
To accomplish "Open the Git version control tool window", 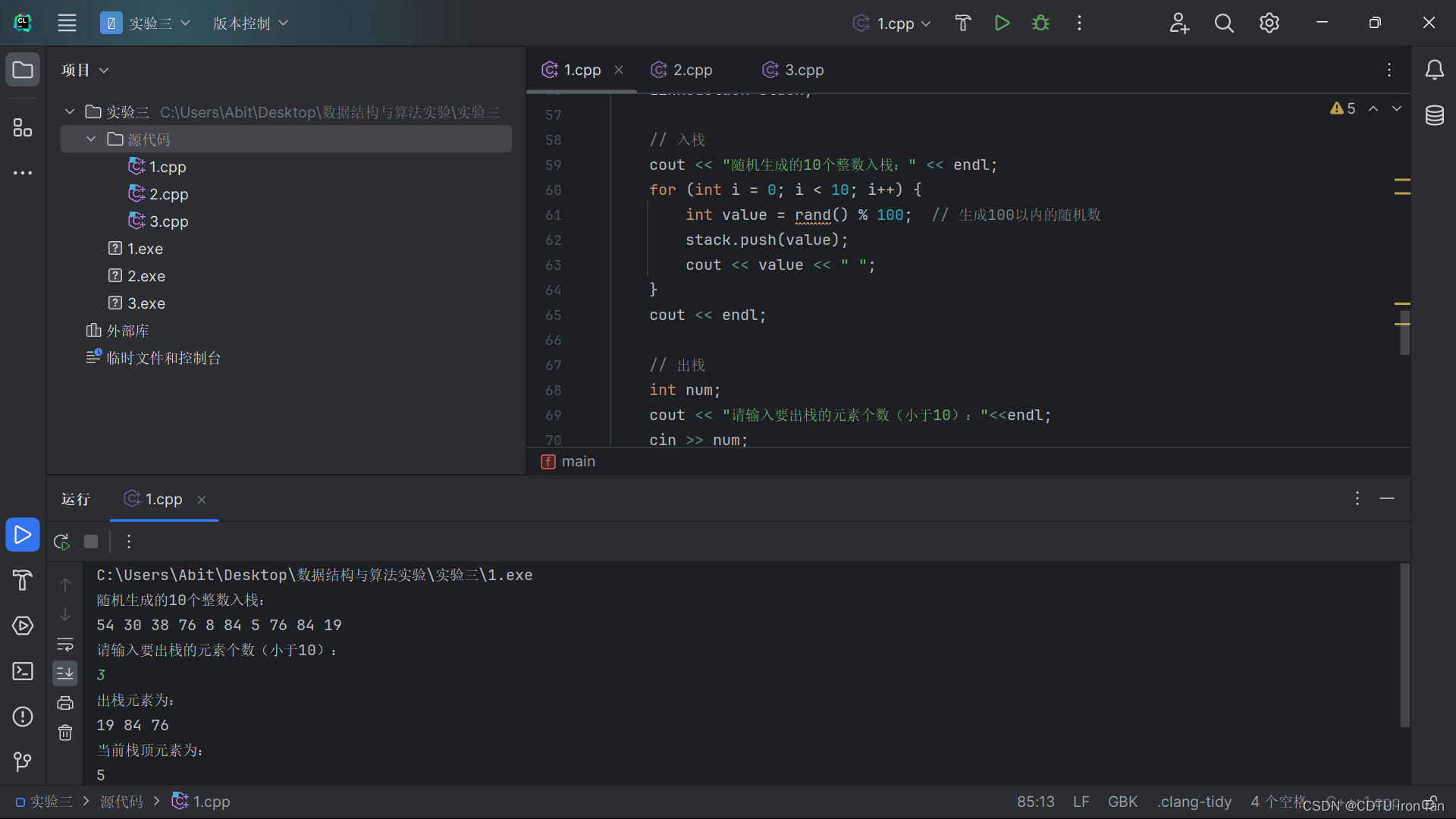I will [23, 761].
